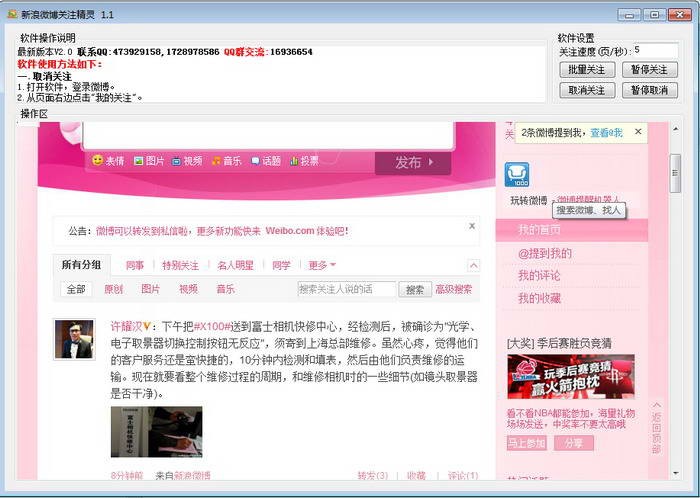Open @提到我的 in sidebar
This screenshot has height=498, width=700.
click(x=545, y=253)
